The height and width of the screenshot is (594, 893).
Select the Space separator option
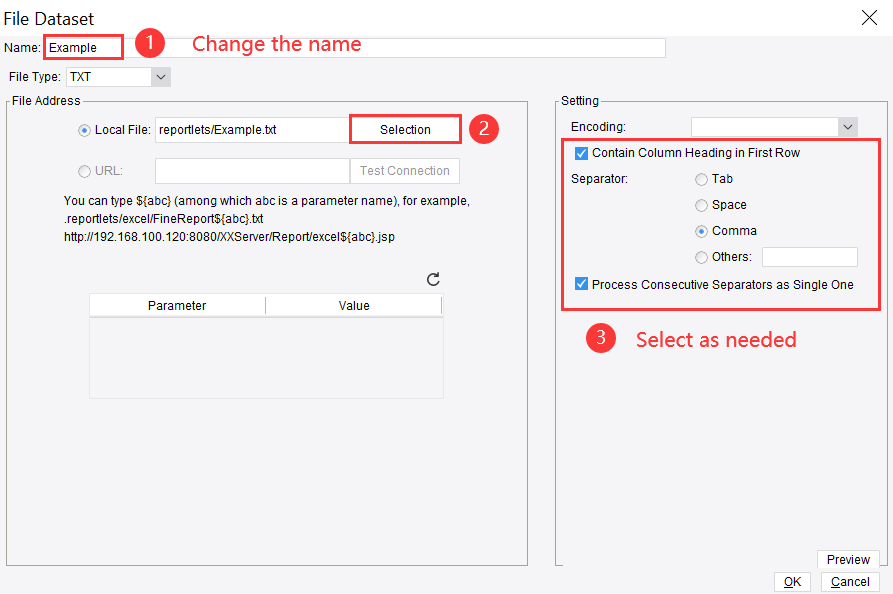point(702,205)
